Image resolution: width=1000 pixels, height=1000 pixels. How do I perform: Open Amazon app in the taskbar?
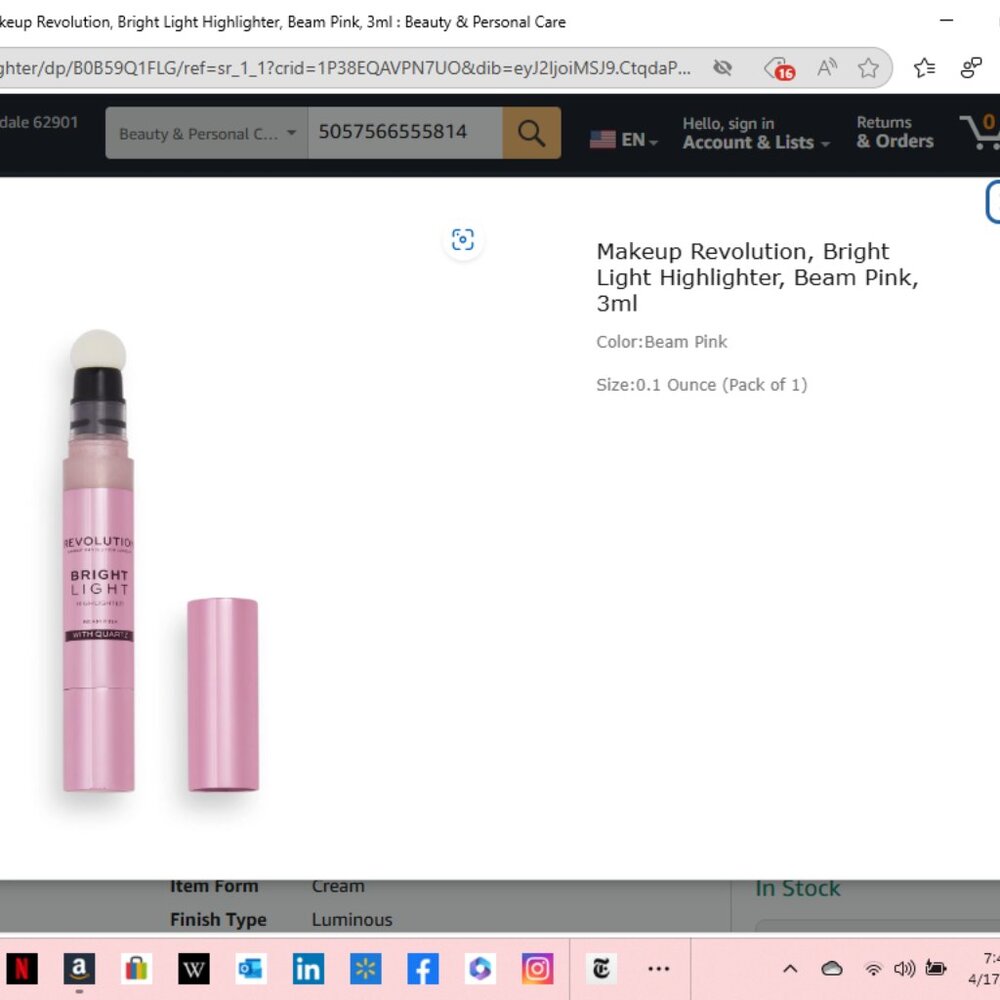(x=79, y=969)
